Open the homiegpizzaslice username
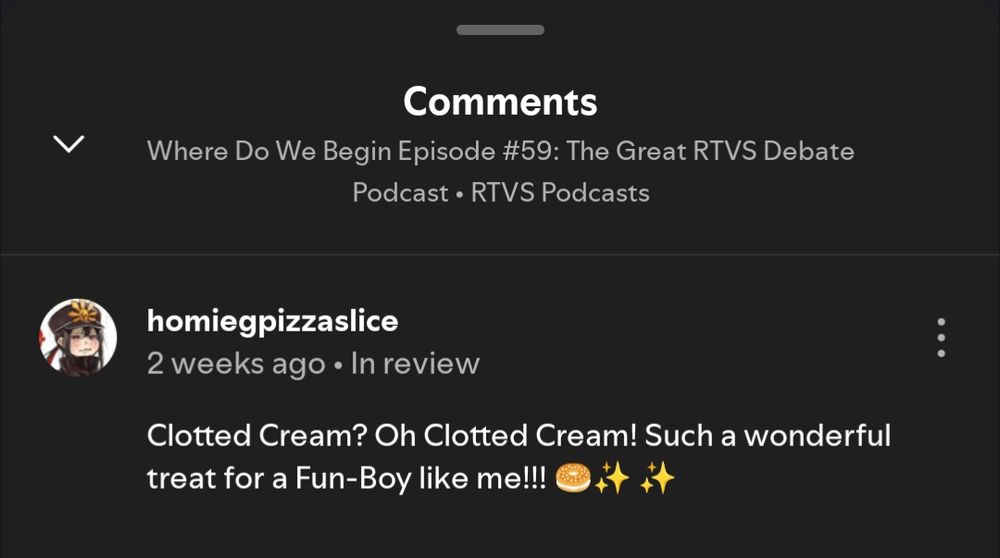The width and height of the screenshot is (1000, 558). click(x=272, y=321)
